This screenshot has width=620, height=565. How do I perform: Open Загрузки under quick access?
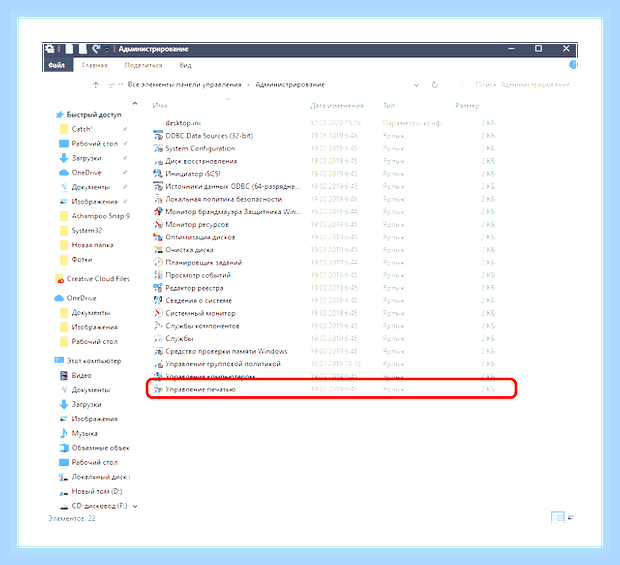pyautogui.click(x=86, y=158)
